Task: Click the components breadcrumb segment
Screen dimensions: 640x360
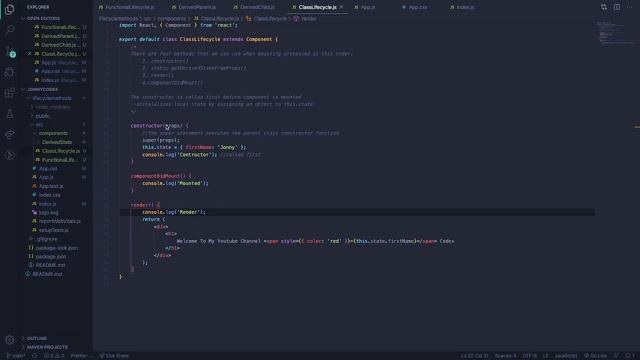Action: coord(171,18)
